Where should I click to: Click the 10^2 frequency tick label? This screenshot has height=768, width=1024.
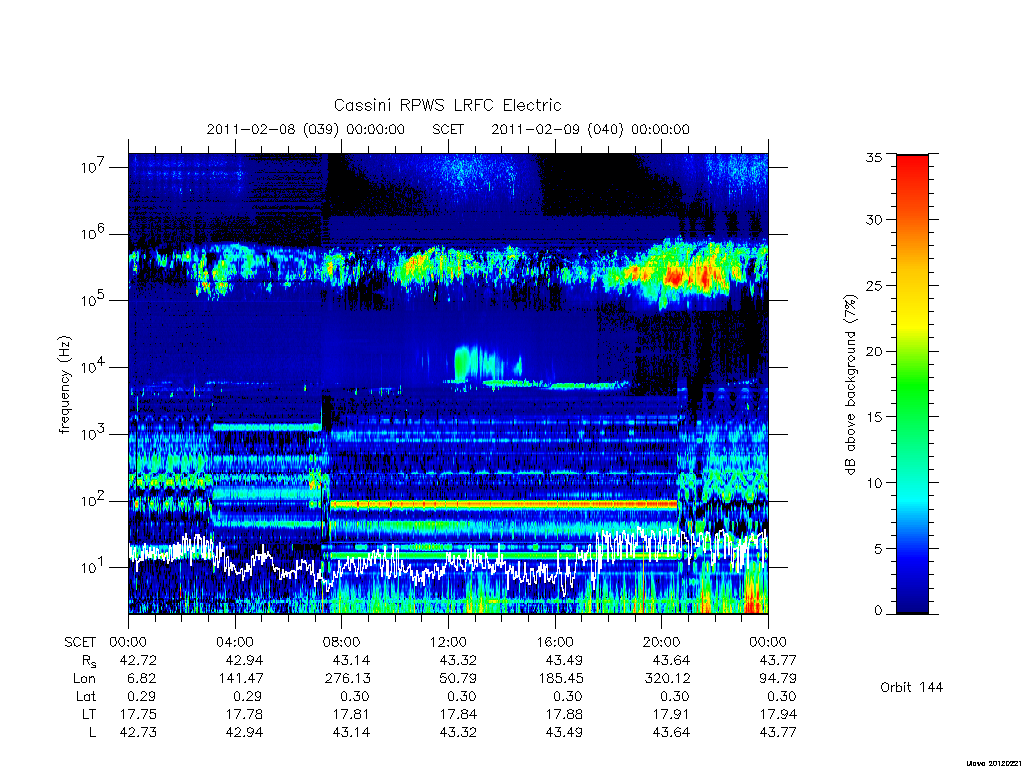[93, 501]
